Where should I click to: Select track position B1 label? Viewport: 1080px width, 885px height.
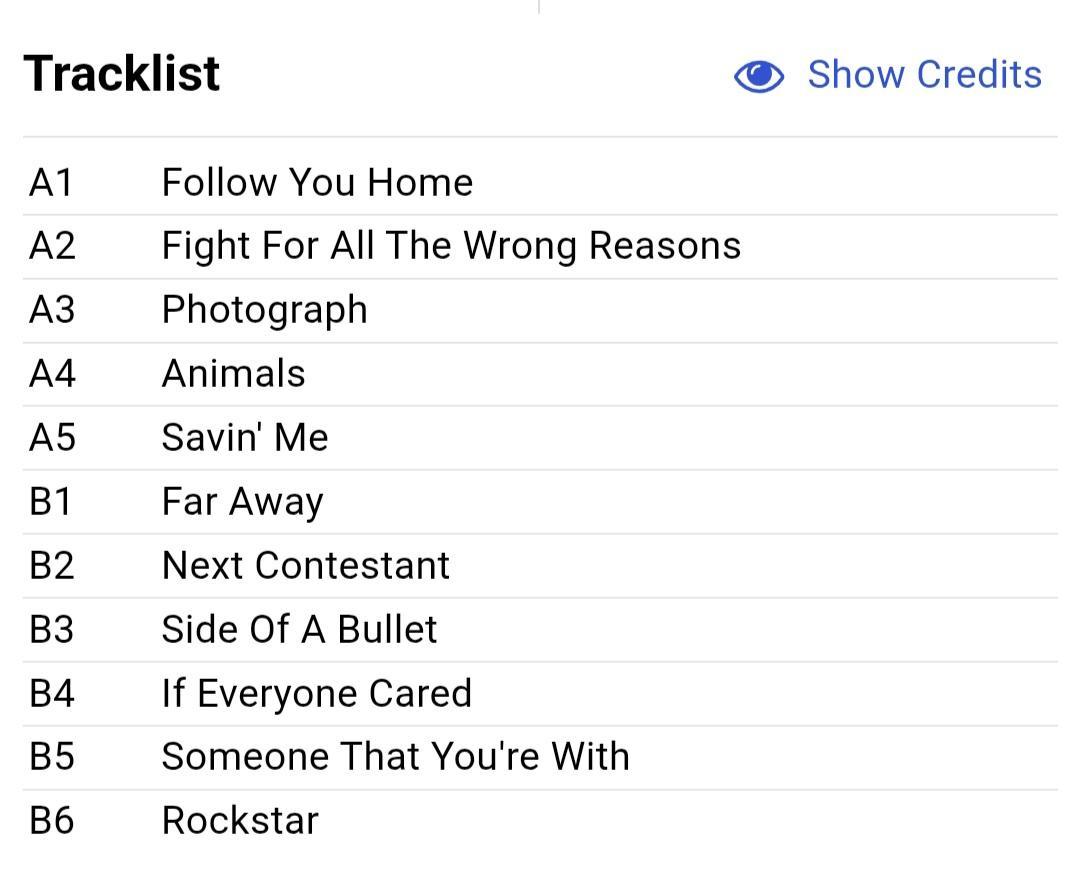(x=50, y=501)
